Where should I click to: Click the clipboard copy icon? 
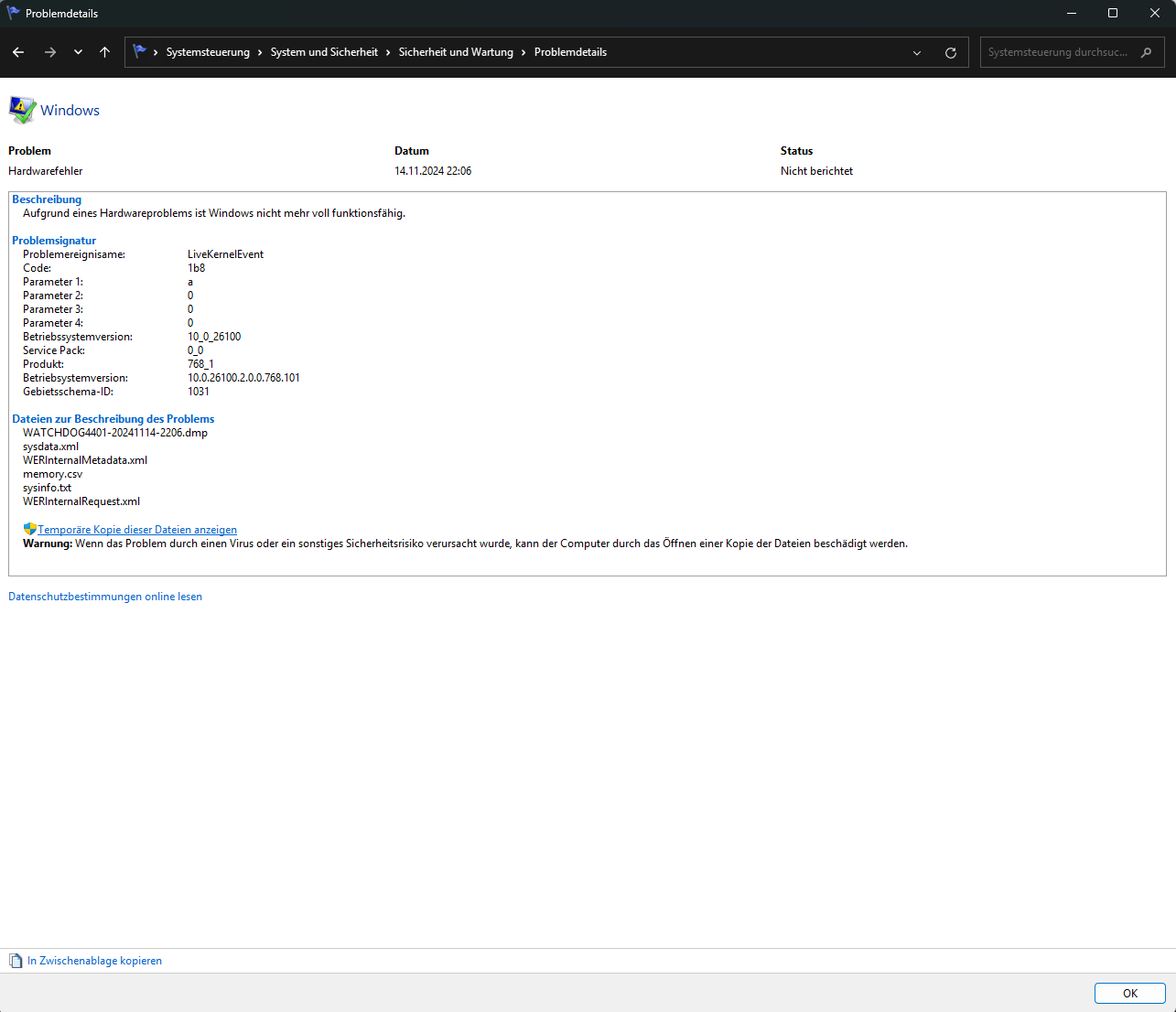[x=16, y=961]
